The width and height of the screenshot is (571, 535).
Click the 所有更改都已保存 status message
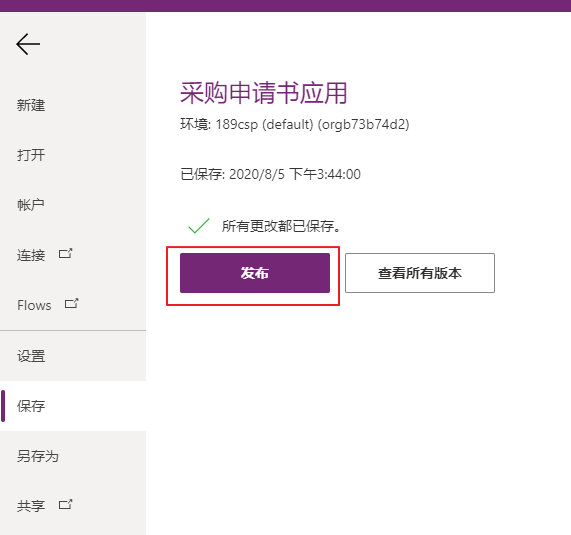281,226
